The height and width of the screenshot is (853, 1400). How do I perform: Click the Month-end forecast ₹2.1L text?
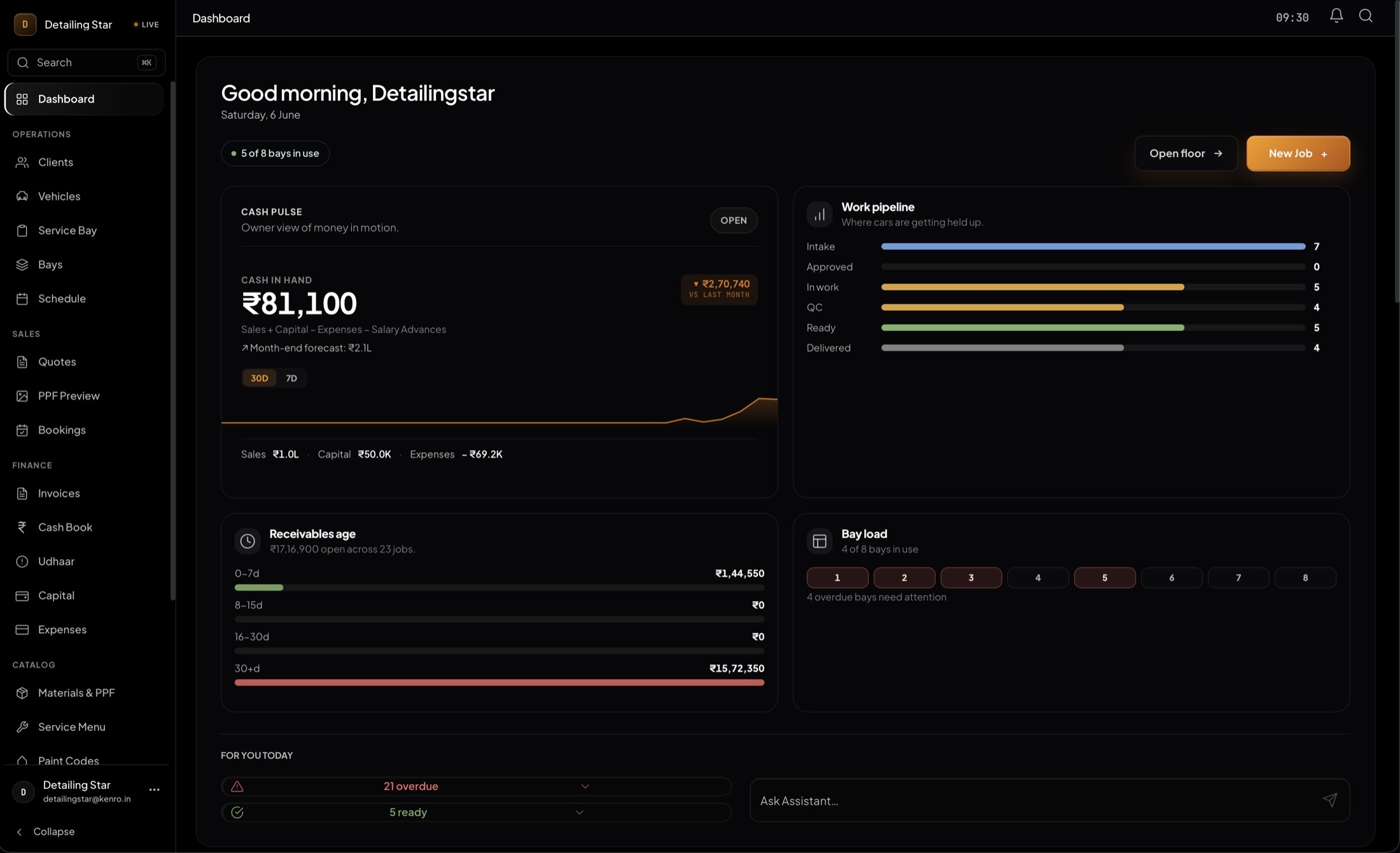click(307, 348)
